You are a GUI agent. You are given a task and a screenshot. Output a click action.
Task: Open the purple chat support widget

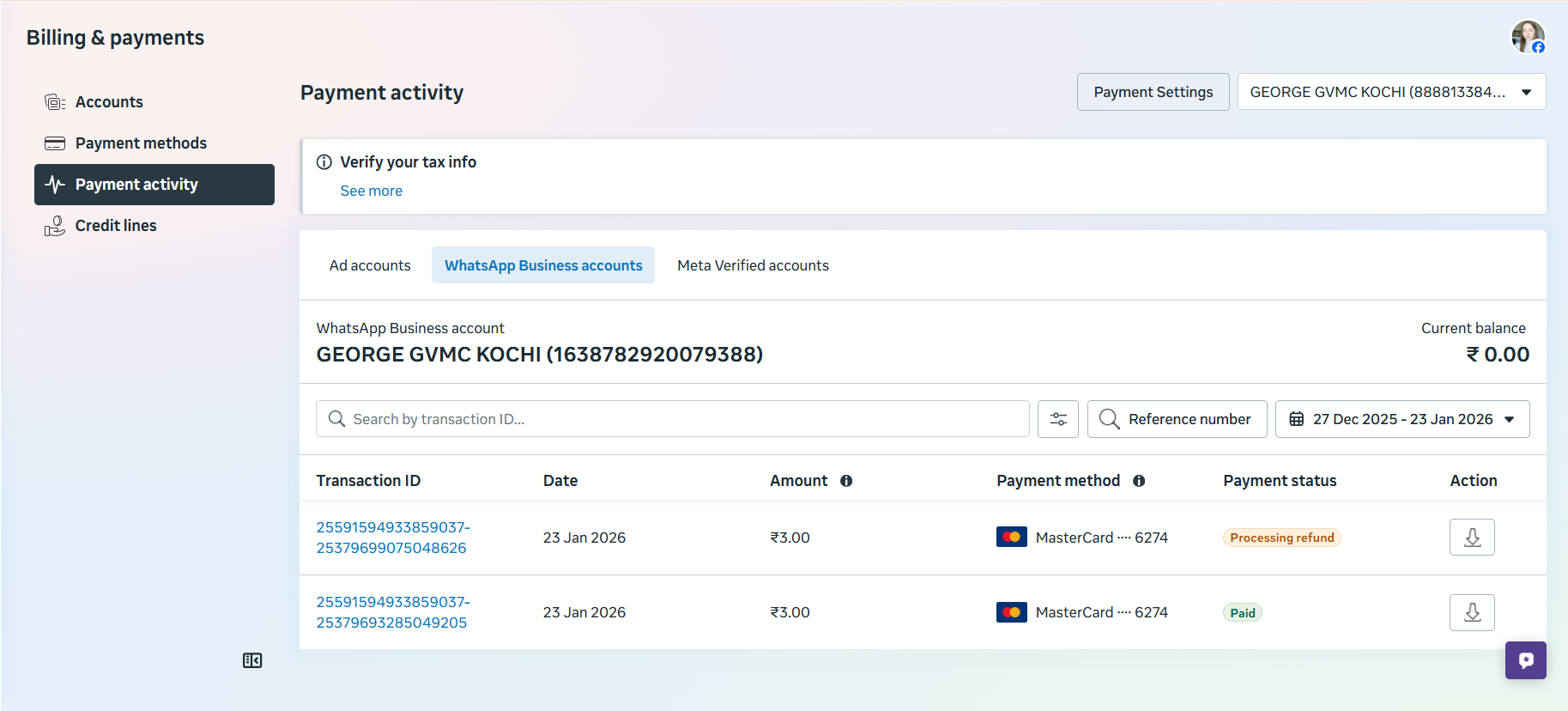[1525, 660]
